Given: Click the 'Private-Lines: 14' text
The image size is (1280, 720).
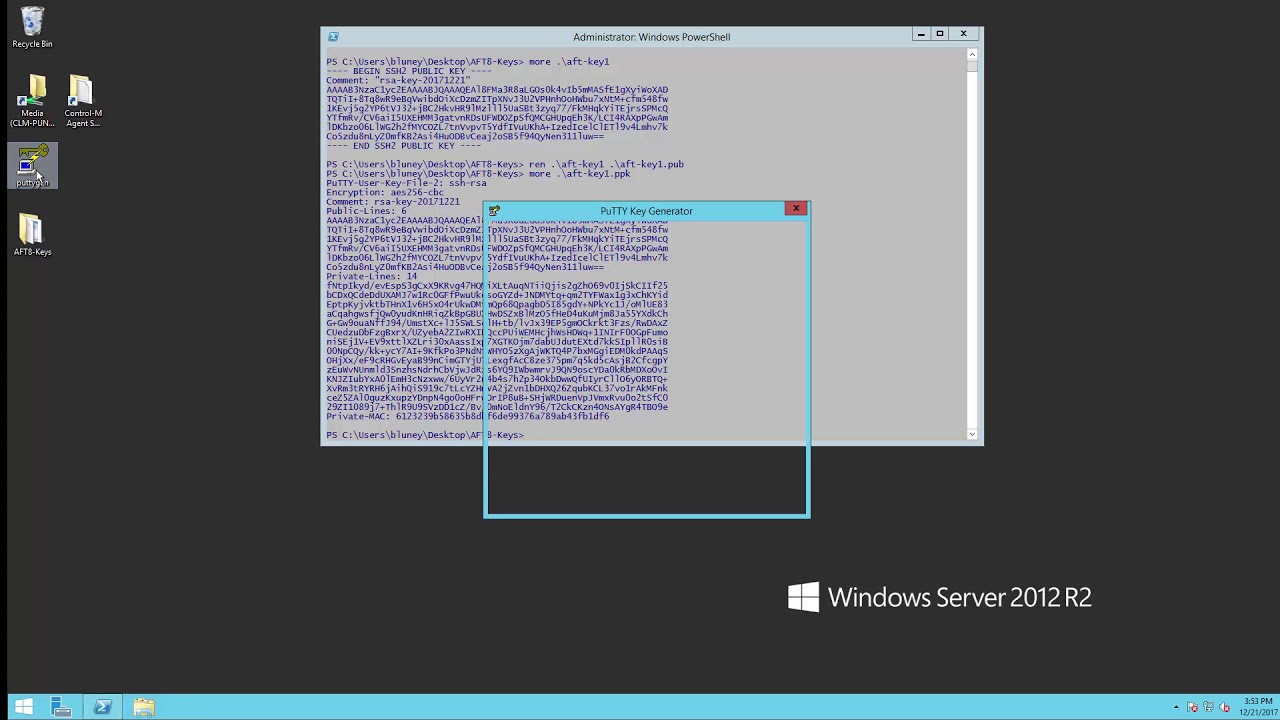Looking at the screenshot, I should [x=371, y=276].
